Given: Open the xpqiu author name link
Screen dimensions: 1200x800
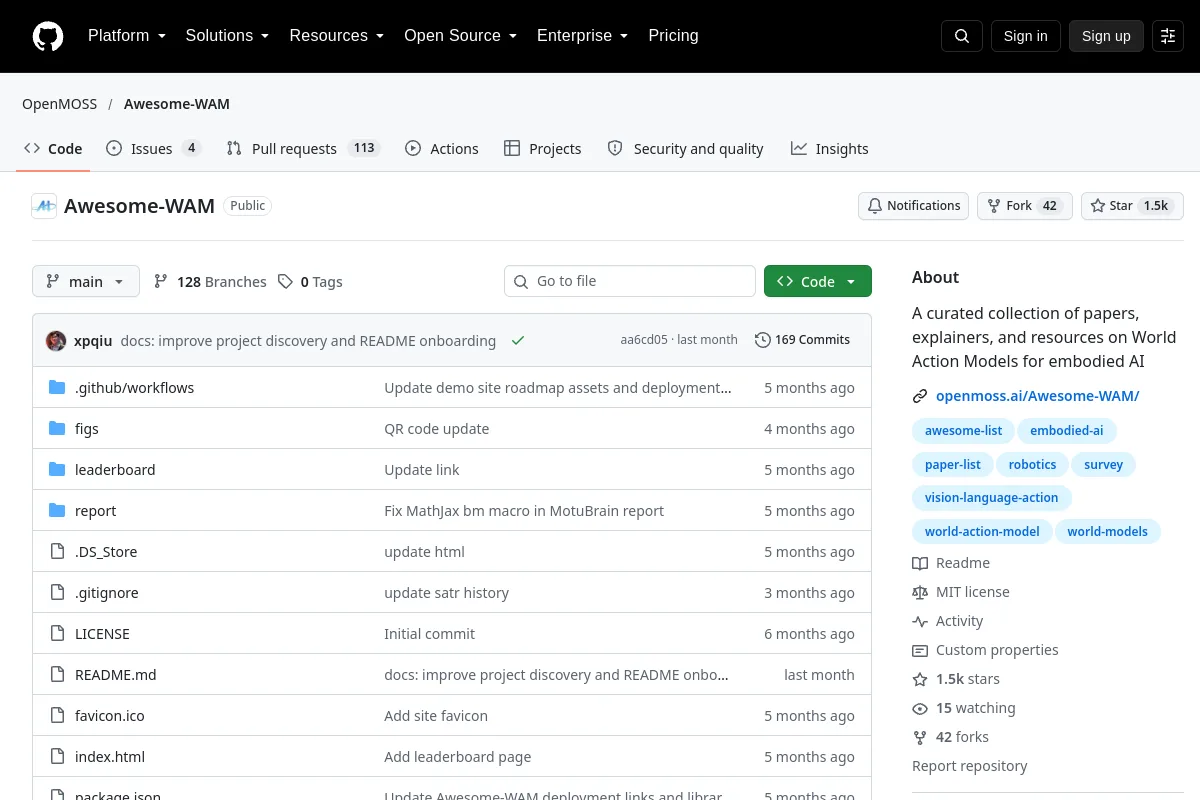Looking at the screenshot, I should tap(93, 340).
